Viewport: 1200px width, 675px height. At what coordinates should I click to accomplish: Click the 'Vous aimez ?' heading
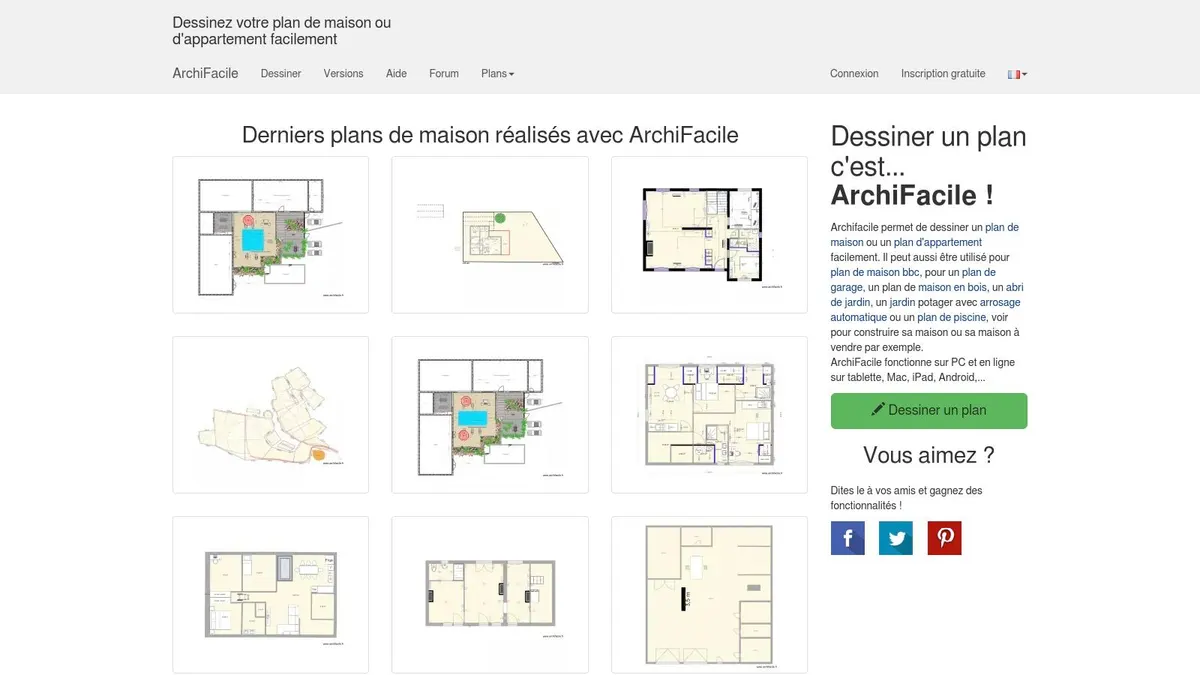tap(929, 455)
